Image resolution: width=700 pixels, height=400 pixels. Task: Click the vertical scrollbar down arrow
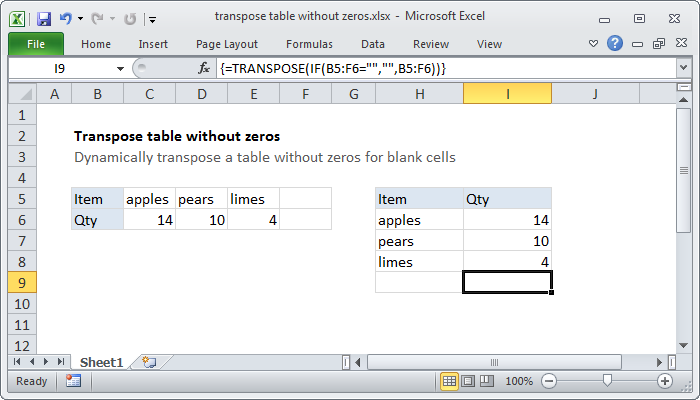683,345
